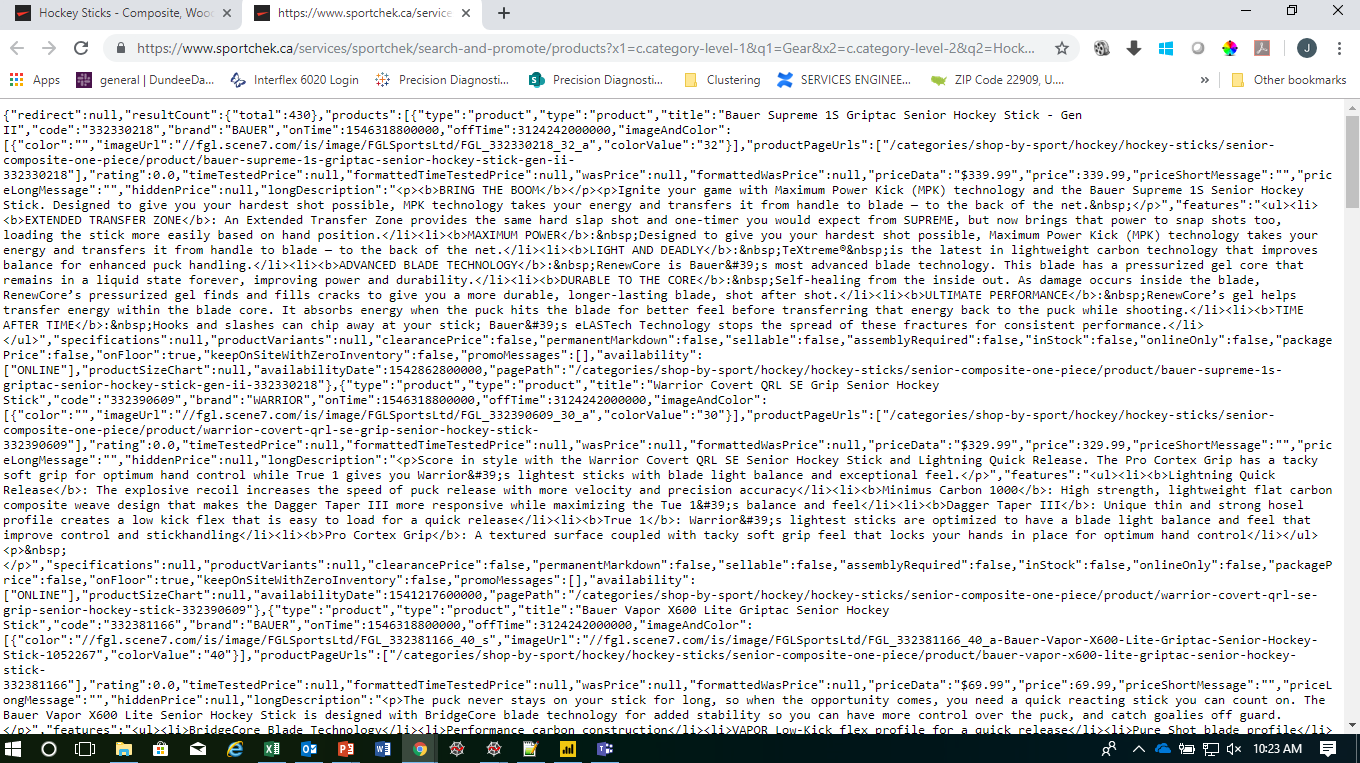
Task: Open the People icon in the taskbar
Action: point(1109,748)
